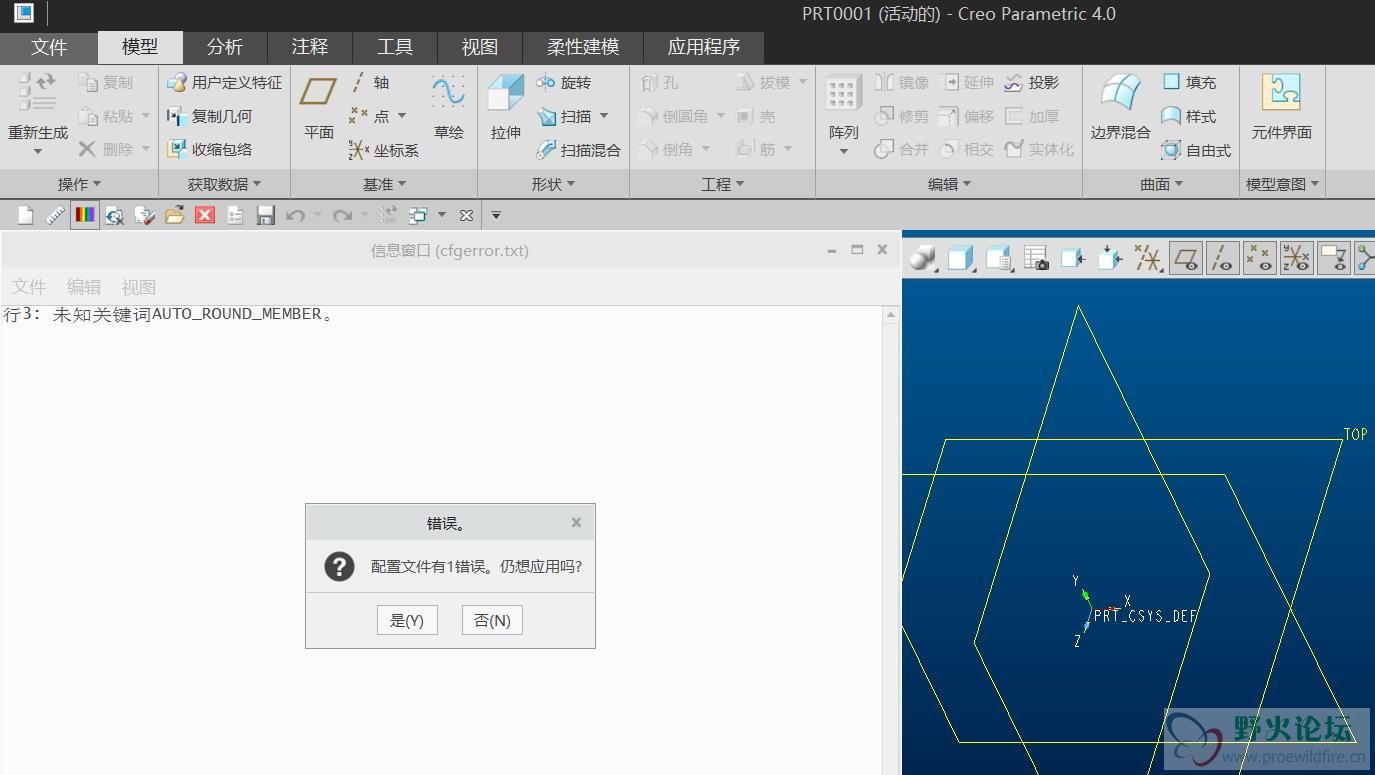Close the 错误 dialog
This screenshot has height=775, width=1375.
[576, 522]
